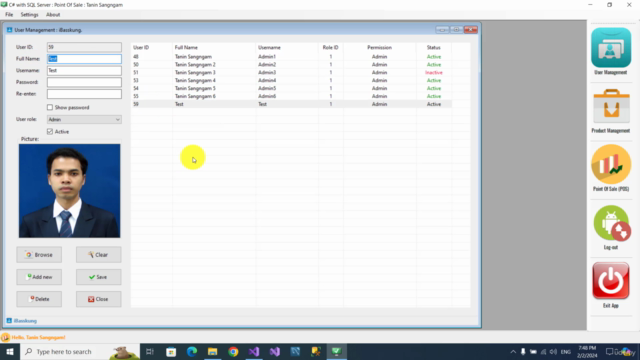Click the Test full name cell in table
Screen dimensions: 640x360
click(x=179, y=104)
